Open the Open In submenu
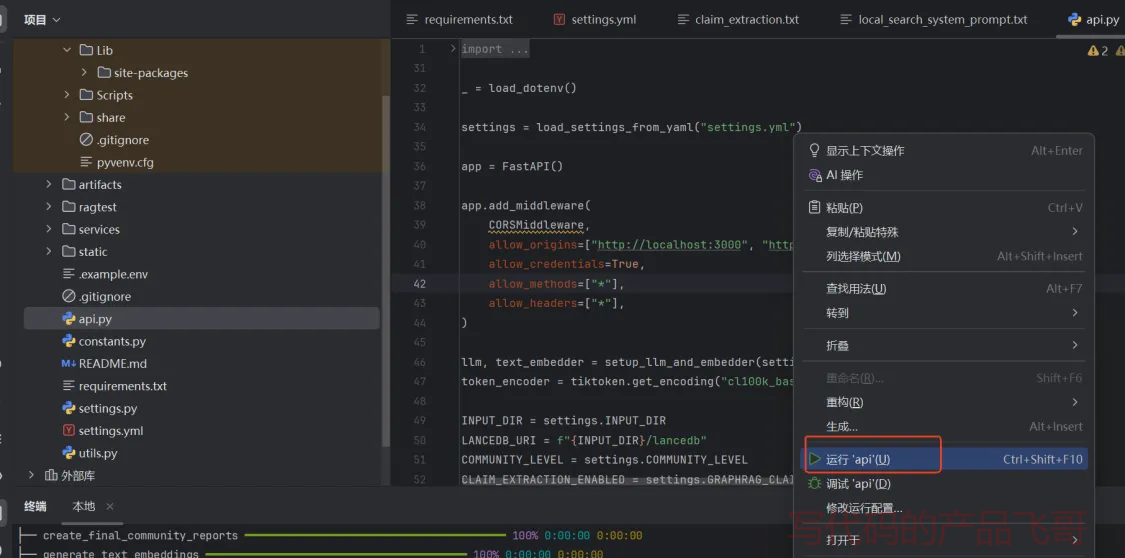1125x558 pixels. click(x=944, y=539)
